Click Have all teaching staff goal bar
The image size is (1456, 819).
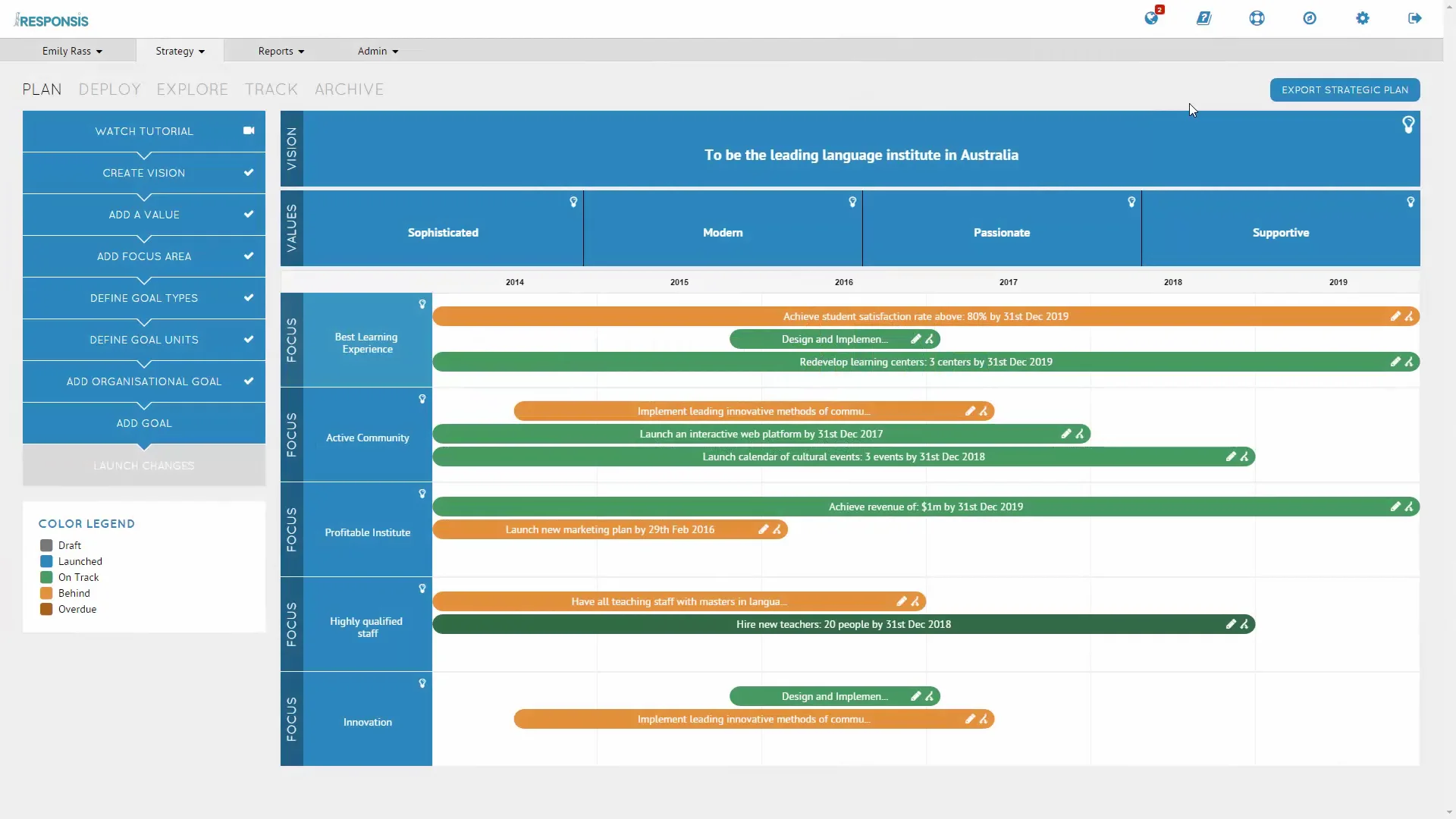click(x=679, y=601)
